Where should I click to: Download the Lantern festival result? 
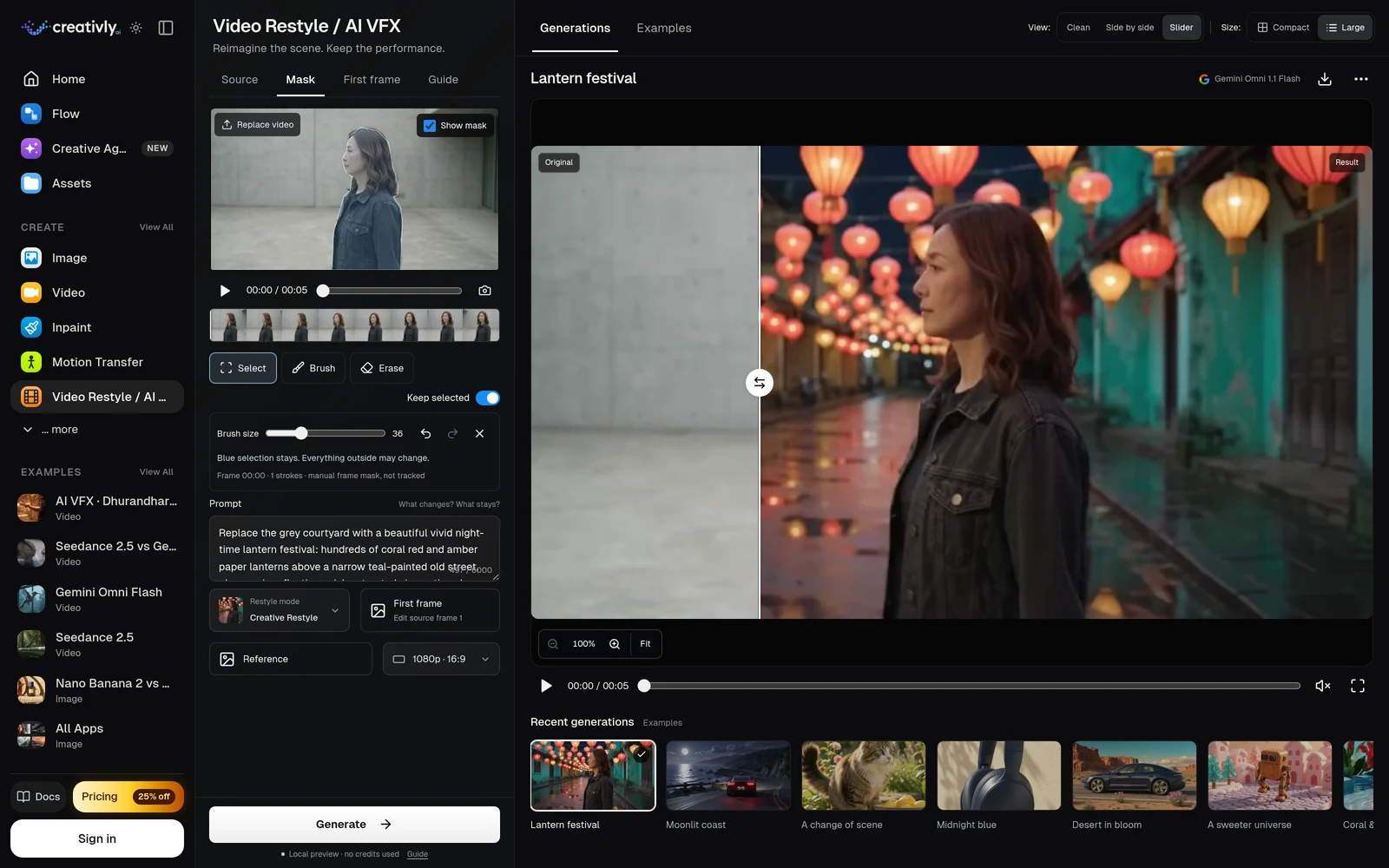(x=1325, y=79)
